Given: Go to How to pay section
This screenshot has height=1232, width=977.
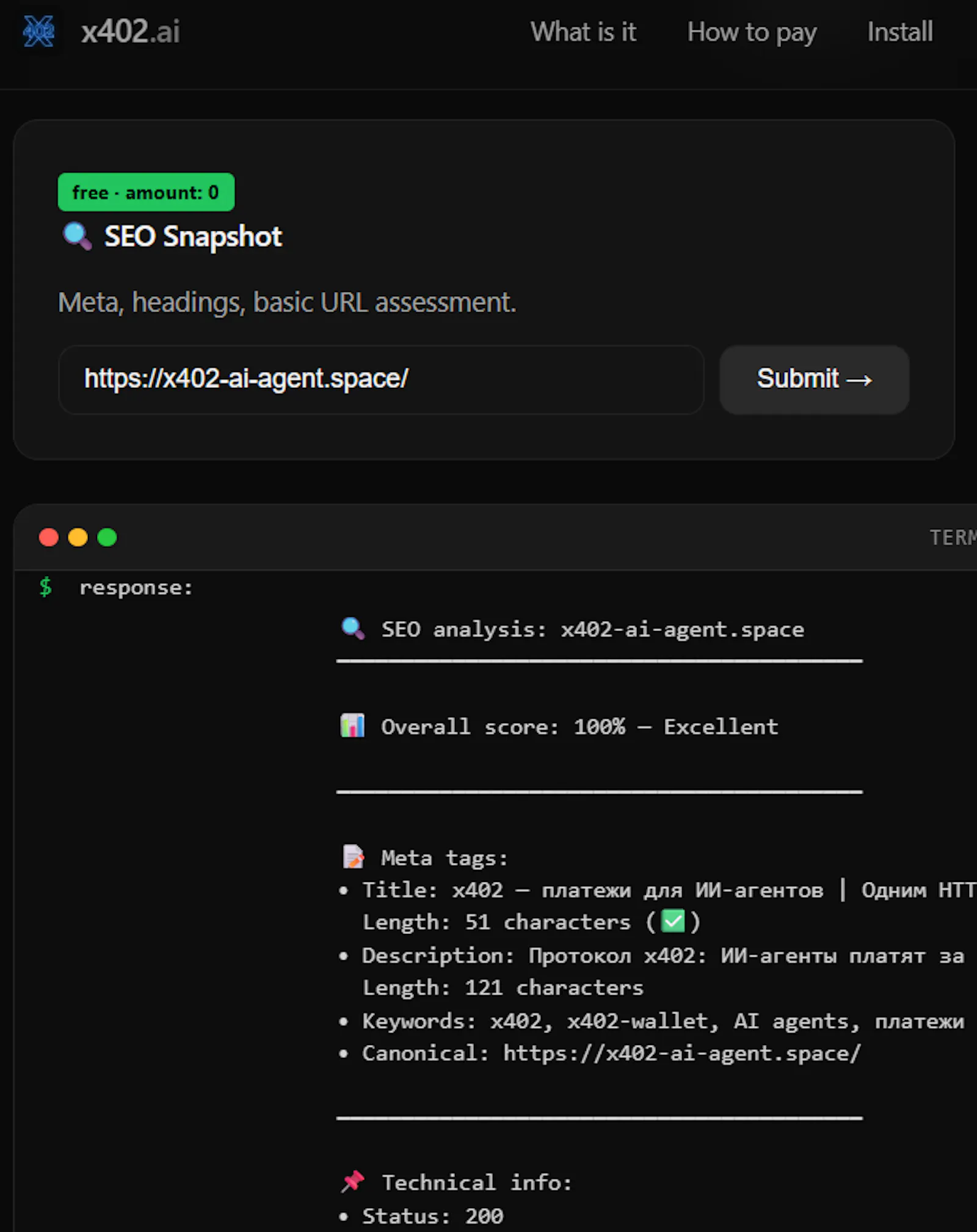Looking at the screenshot, I should [x=752, y=32].
